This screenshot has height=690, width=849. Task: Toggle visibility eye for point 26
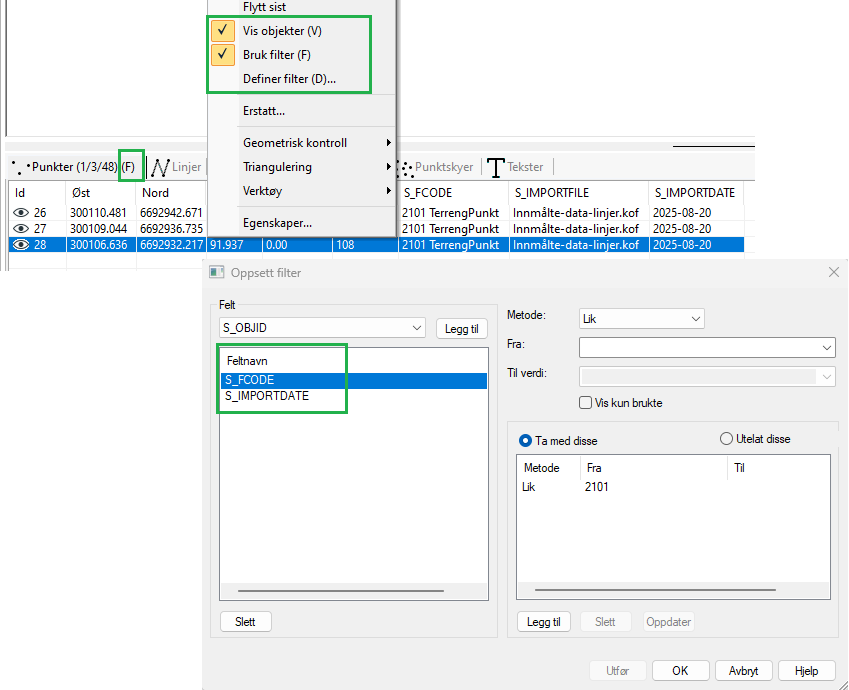[x=20, y=212]
